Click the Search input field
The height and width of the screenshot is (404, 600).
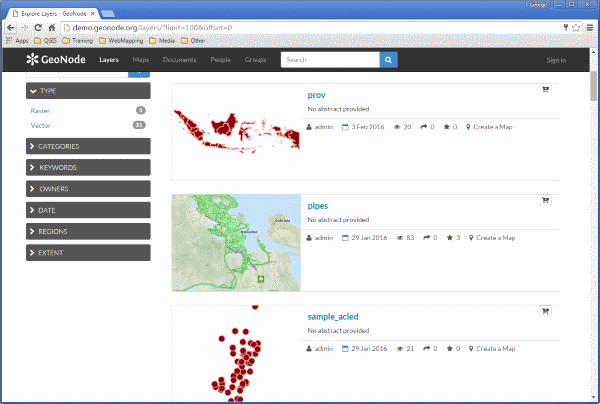[x=330, y=60]
